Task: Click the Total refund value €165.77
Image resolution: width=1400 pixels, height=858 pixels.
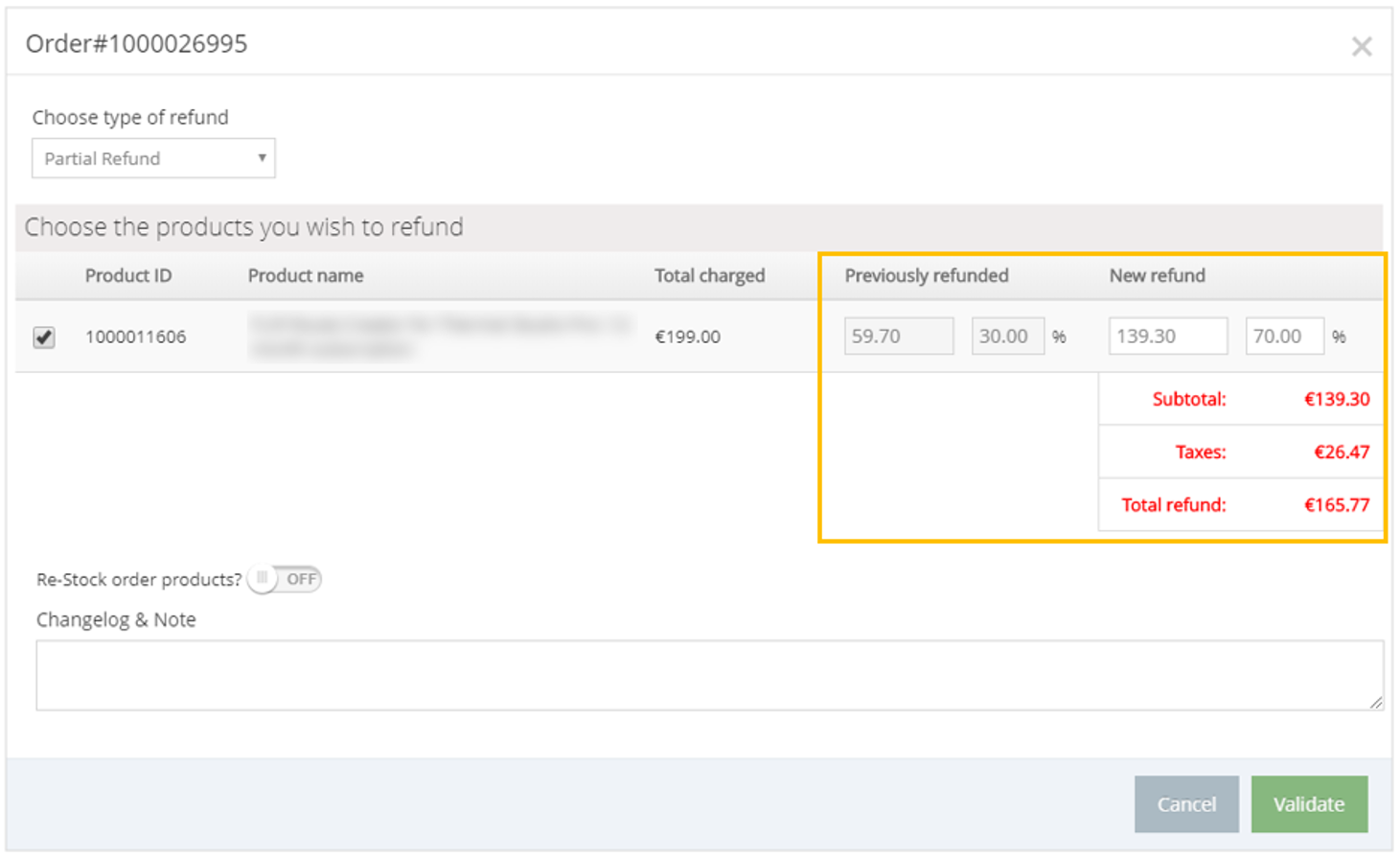Action: (1337, 505)
